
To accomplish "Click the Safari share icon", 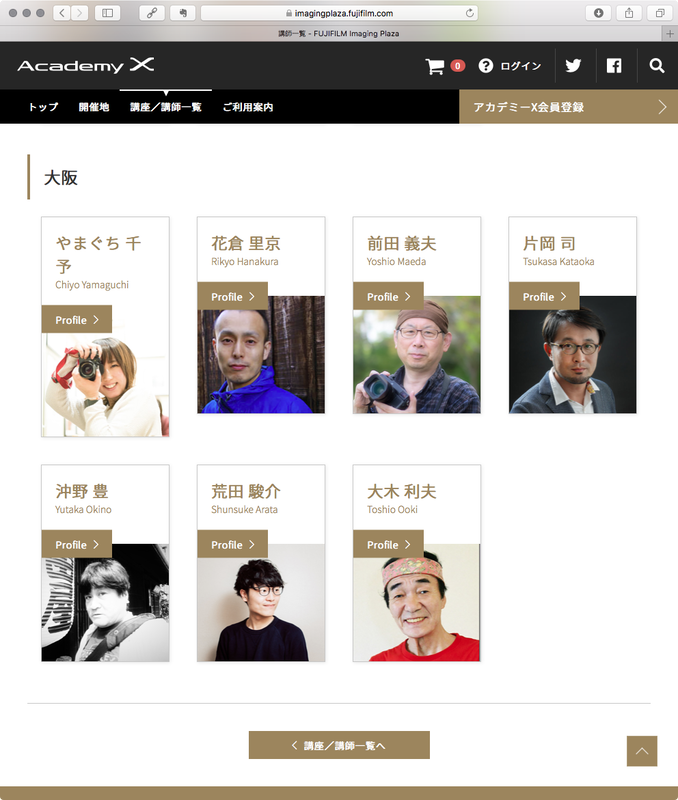I will 629,13.
